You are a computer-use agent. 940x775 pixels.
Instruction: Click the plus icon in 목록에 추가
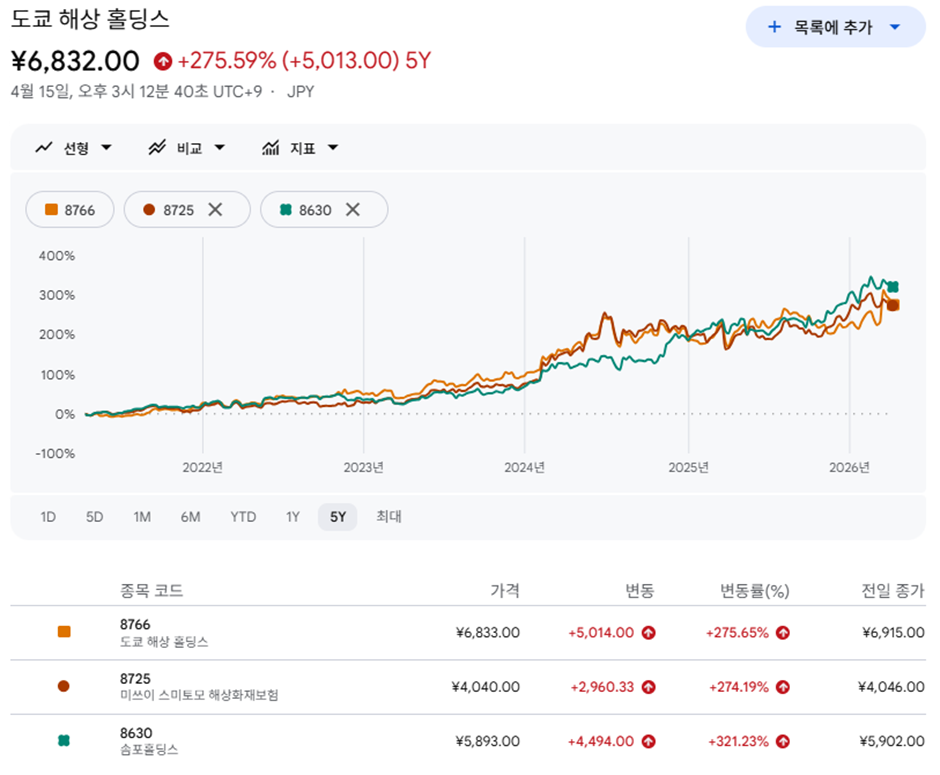pyautogui.click(x=774, y=27)
